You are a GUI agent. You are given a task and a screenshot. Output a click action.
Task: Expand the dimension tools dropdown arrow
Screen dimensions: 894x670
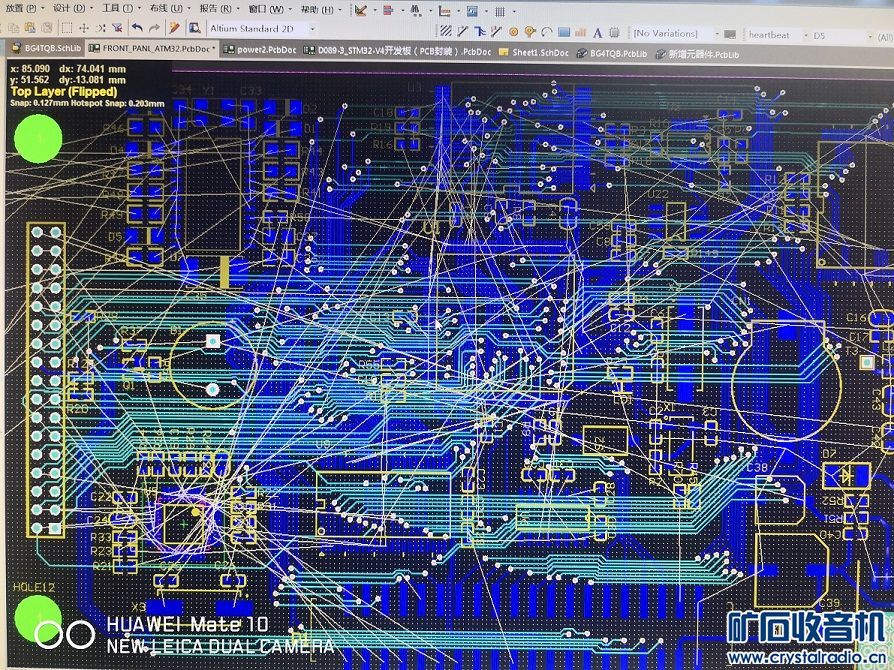(x=458, y=11)
